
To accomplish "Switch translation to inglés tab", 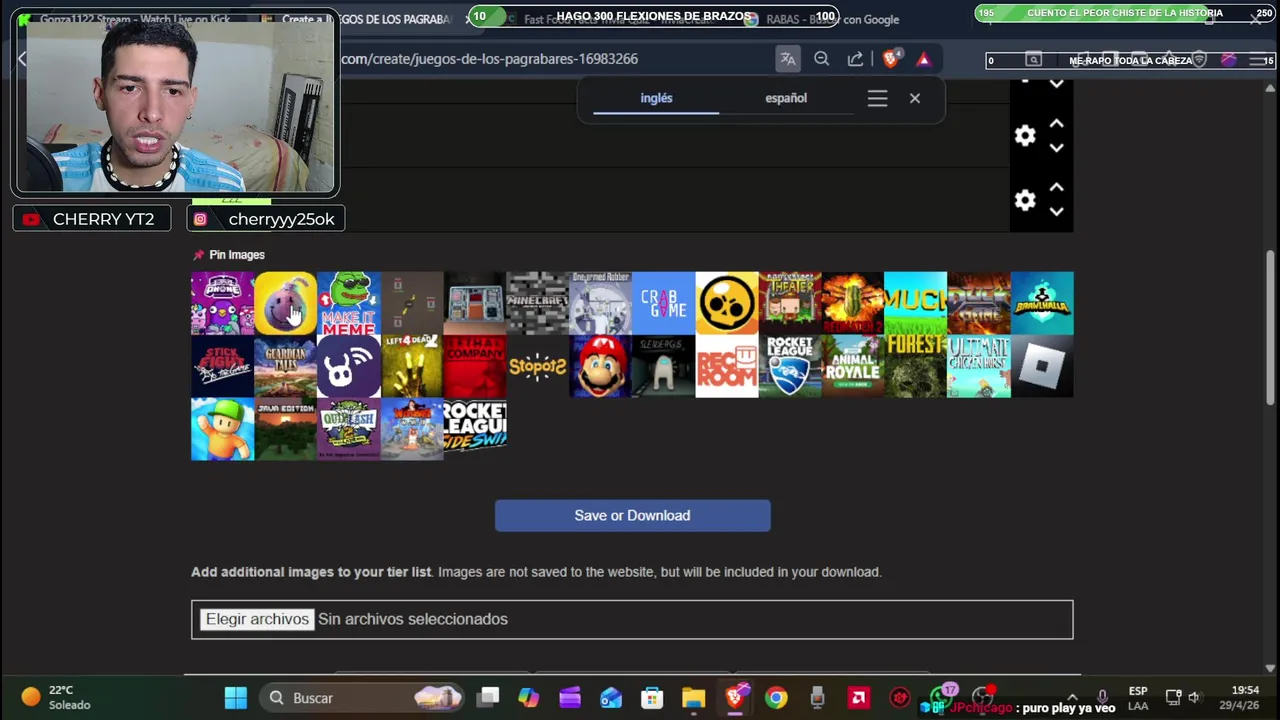I will pos(656,98).
